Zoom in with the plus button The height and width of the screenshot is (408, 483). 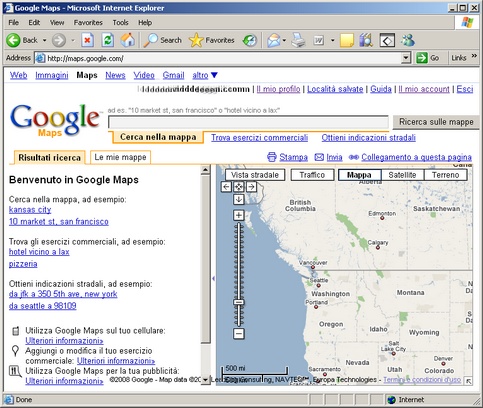[239, 215]
